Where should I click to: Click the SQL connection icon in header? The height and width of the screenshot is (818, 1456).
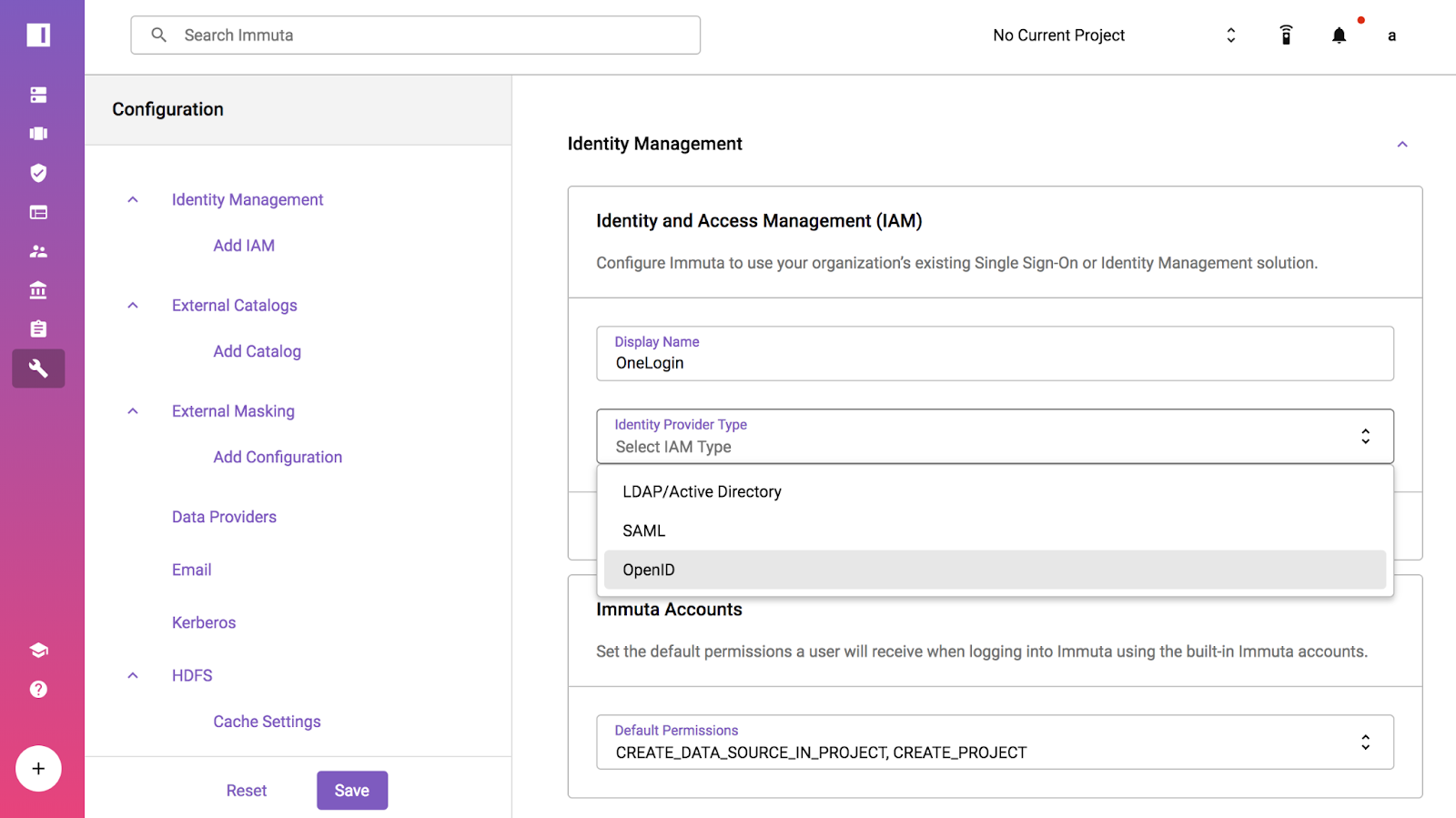(1286, 35)
